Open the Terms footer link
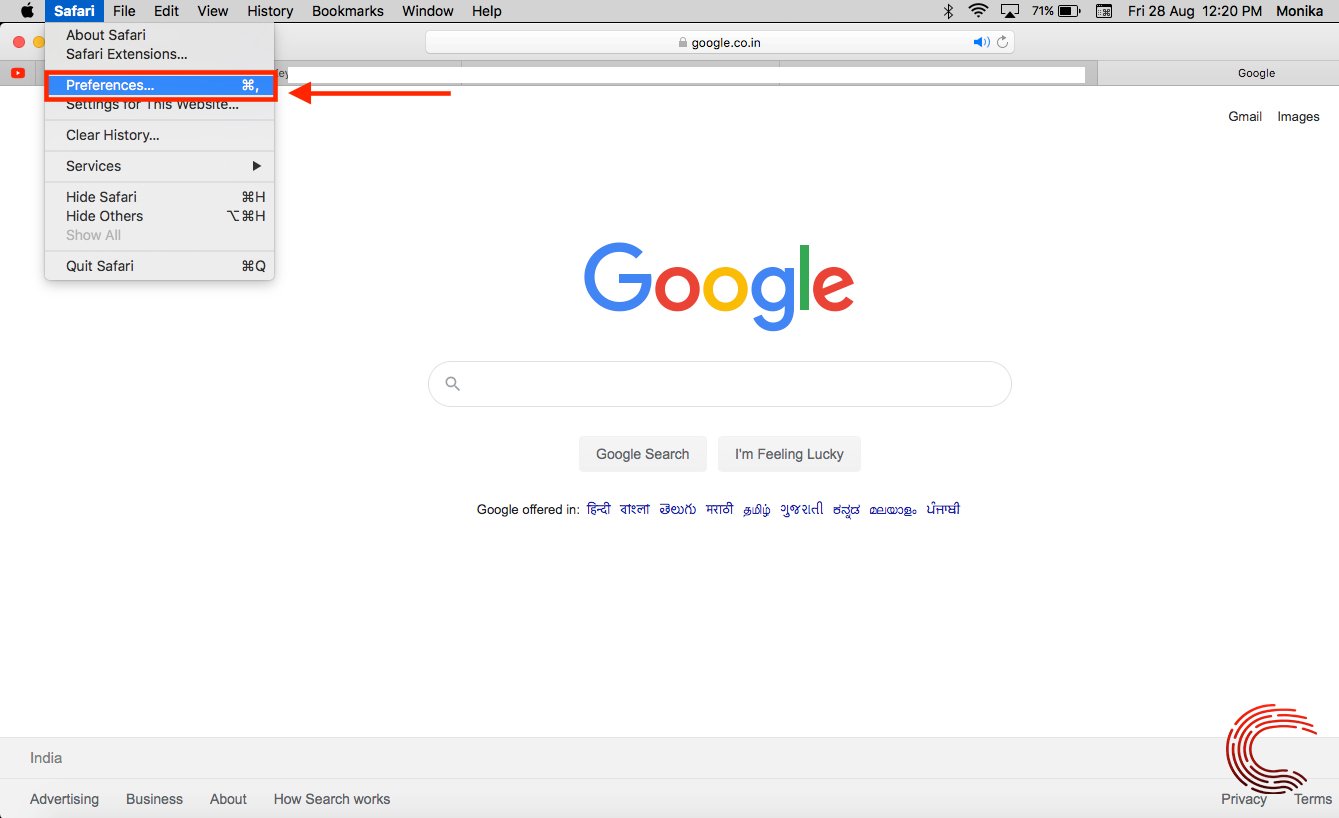 [x=1313, y=799]
